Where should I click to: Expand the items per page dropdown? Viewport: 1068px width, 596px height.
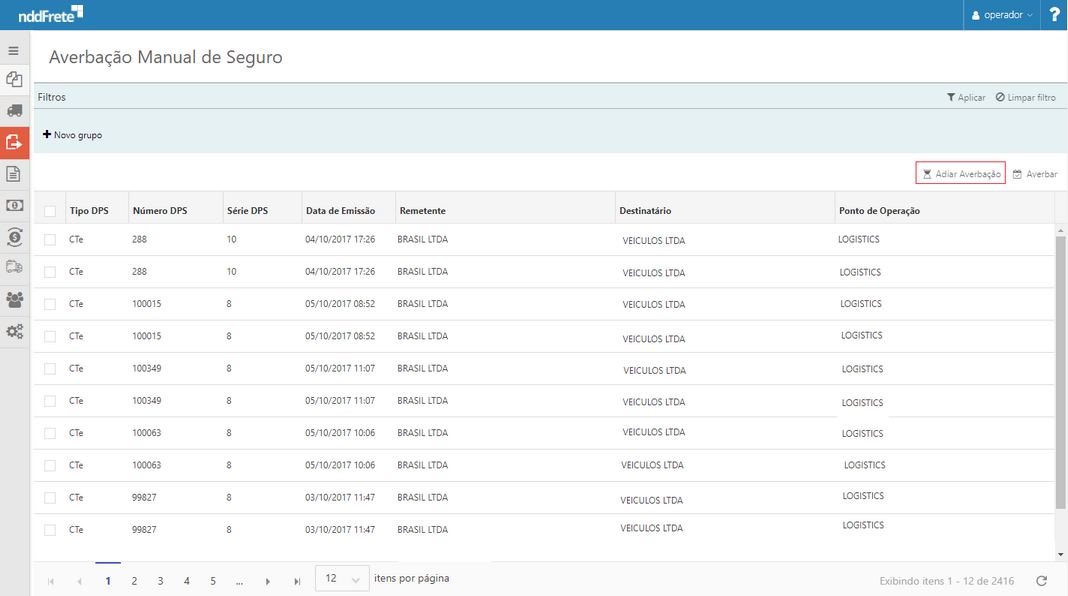pos(342,579)
